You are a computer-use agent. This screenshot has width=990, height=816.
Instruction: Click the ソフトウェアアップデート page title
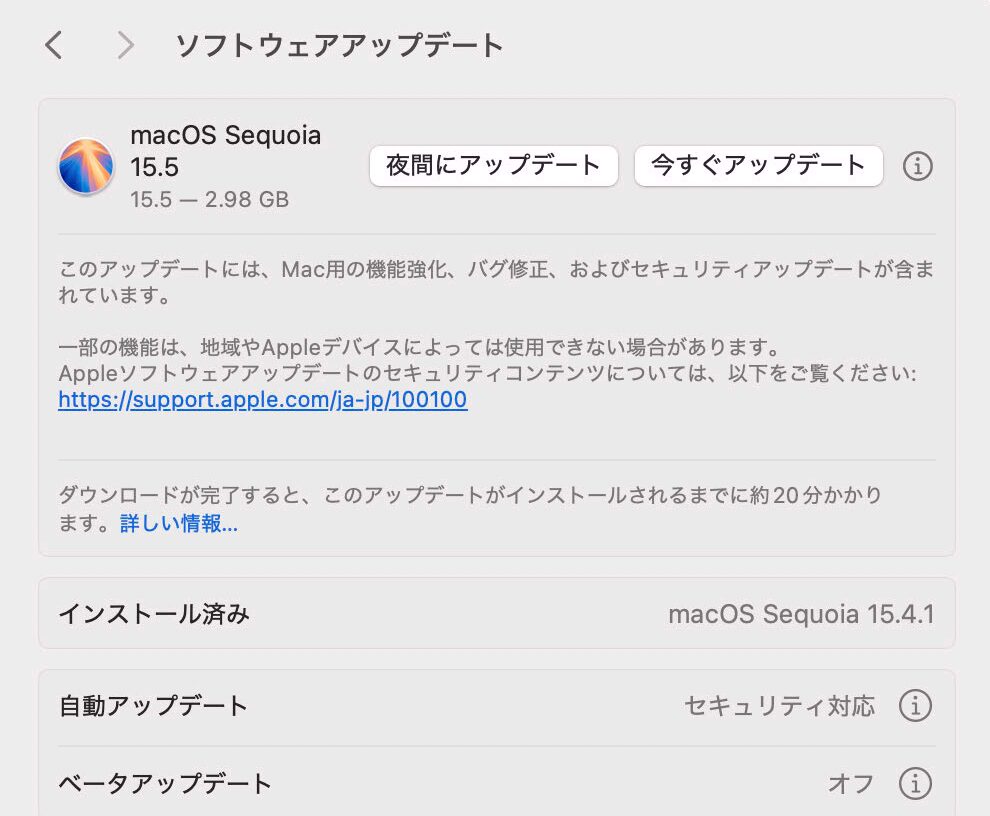coord(340,46)
